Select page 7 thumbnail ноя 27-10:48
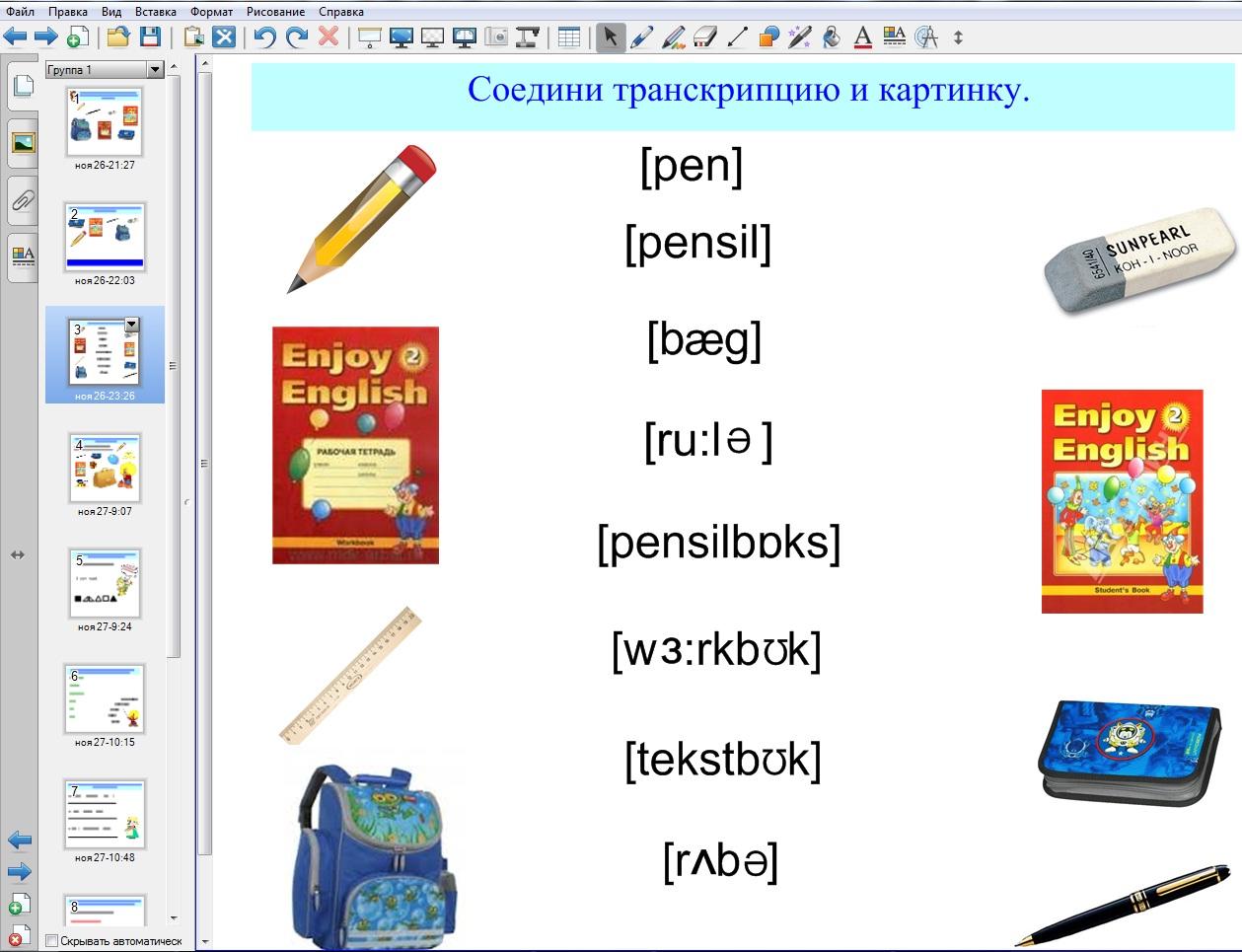1242x952 pixels. coord(105,814)
